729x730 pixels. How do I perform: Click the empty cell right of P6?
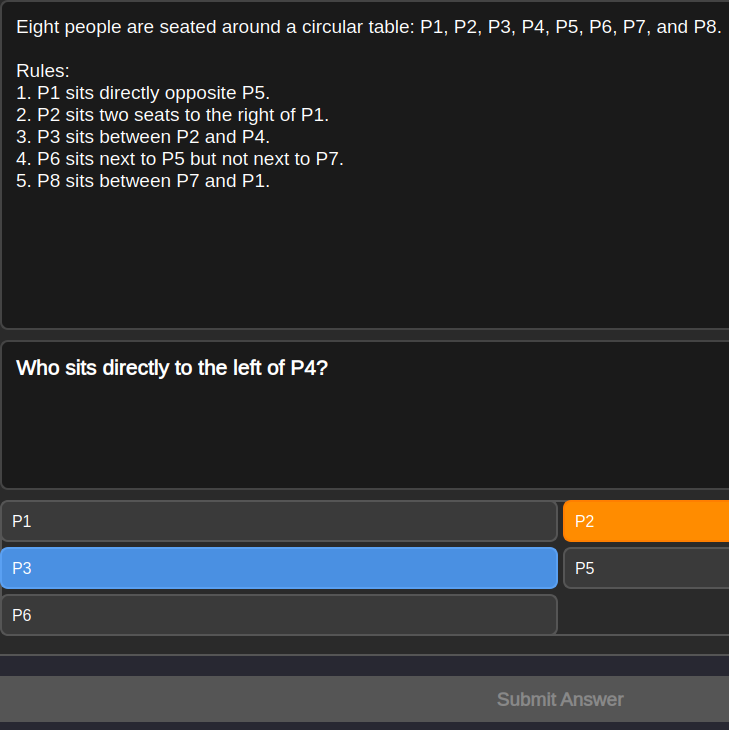pos(643,615)
